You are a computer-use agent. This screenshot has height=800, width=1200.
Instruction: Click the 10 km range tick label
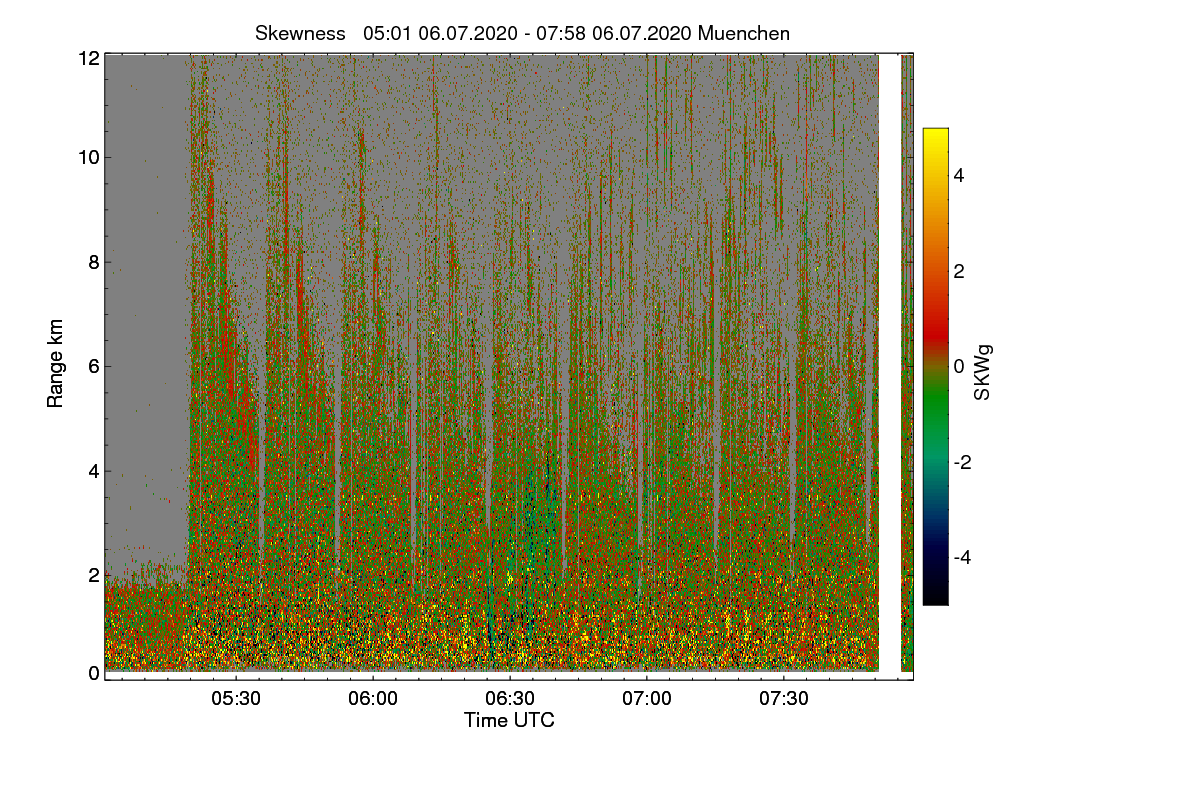88,157
